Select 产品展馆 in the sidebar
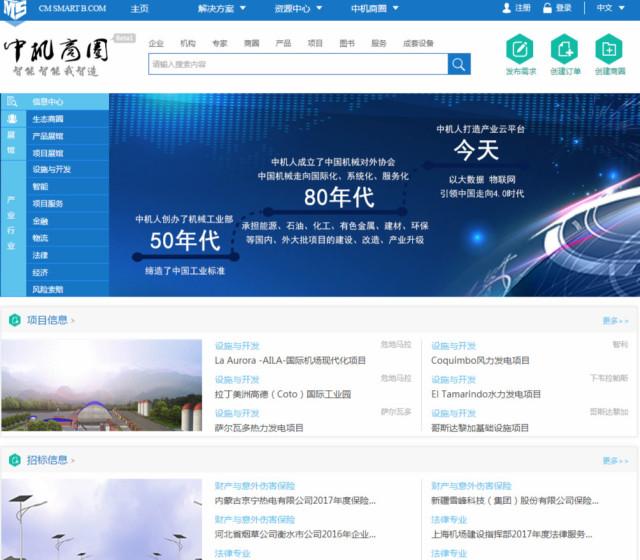 pos(48,136)
